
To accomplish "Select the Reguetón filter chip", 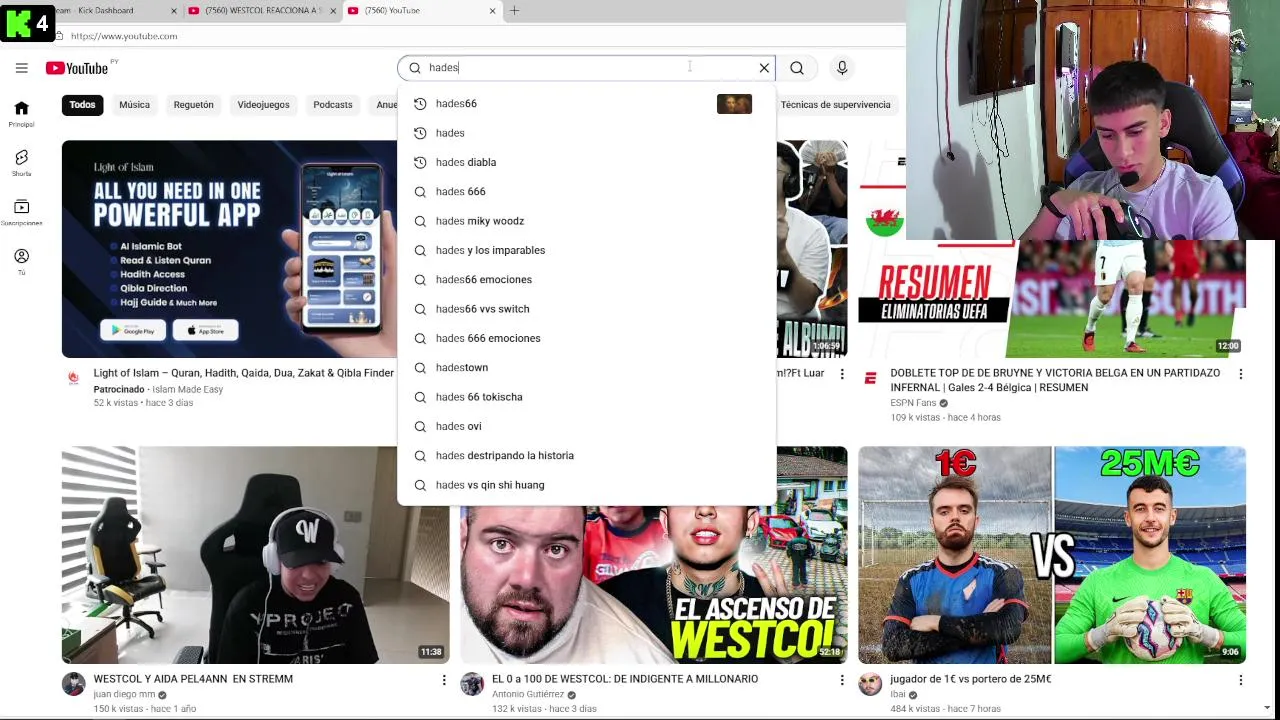I will [193, 105].
